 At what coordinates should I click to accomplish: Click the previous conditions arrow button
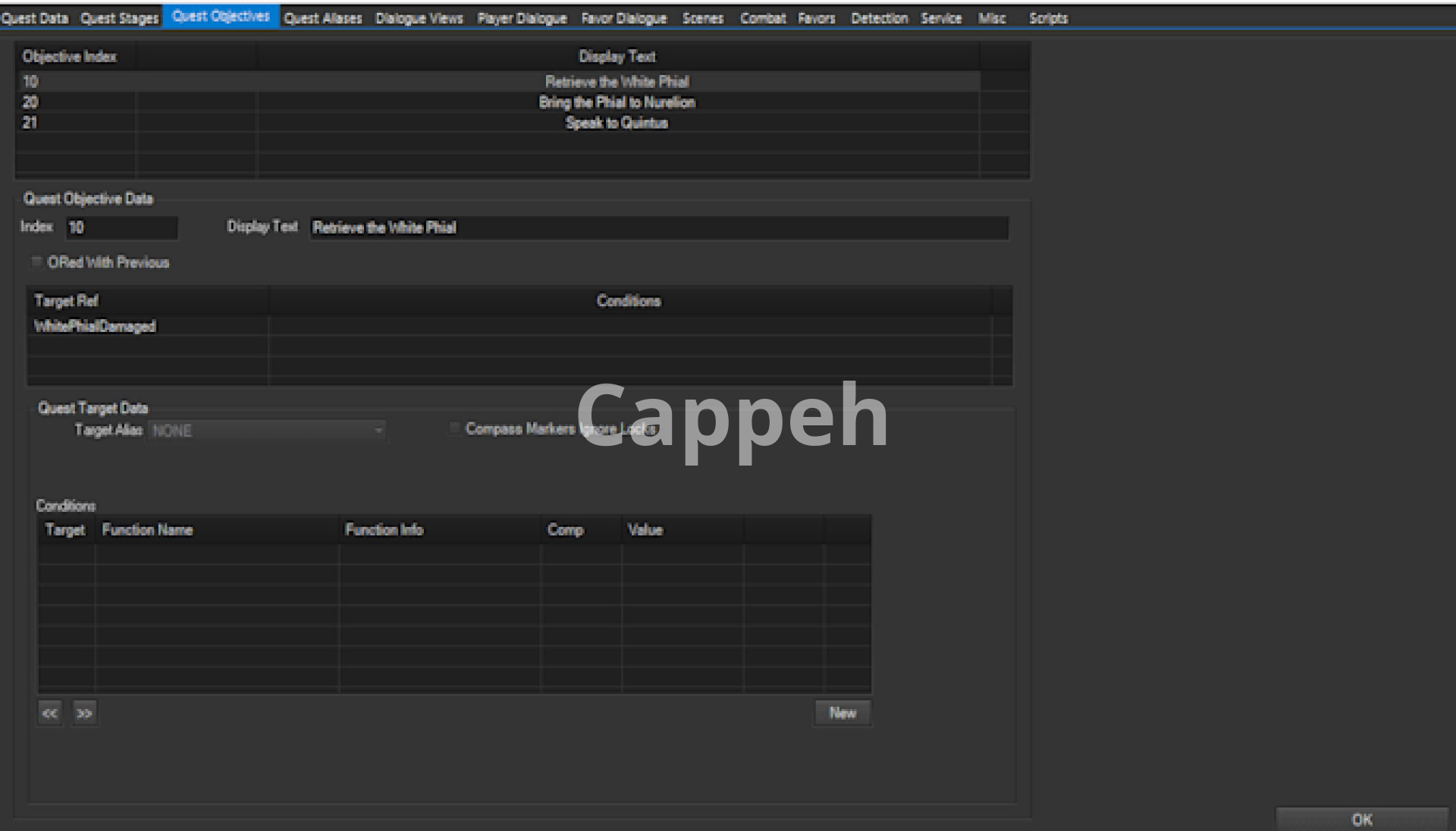click(x=50, y=713)
